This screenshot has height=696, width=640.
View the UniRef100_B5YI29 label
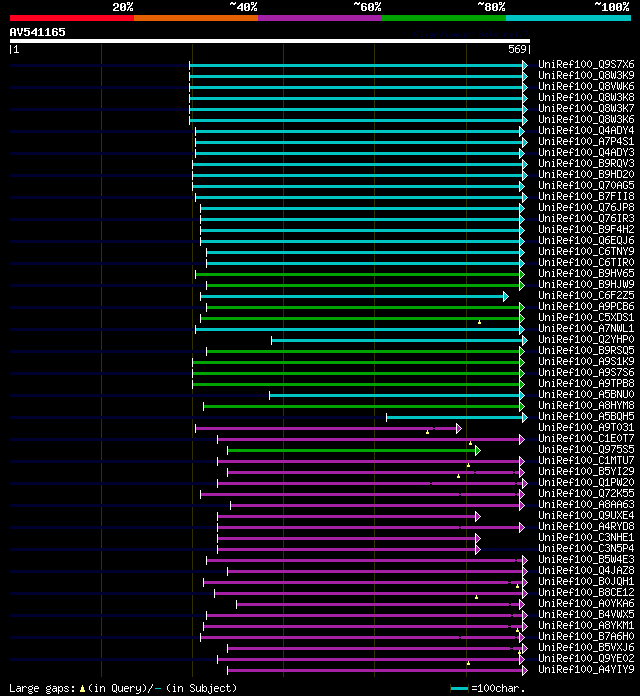[586, 471]
